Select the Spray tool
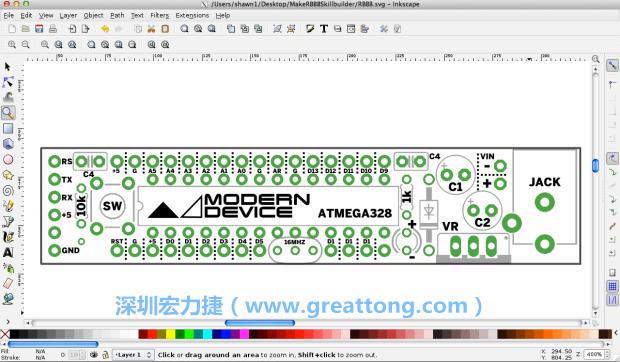The height and width of the screenshot is (362, 620). pyautogui.click(x=8, y=268)
